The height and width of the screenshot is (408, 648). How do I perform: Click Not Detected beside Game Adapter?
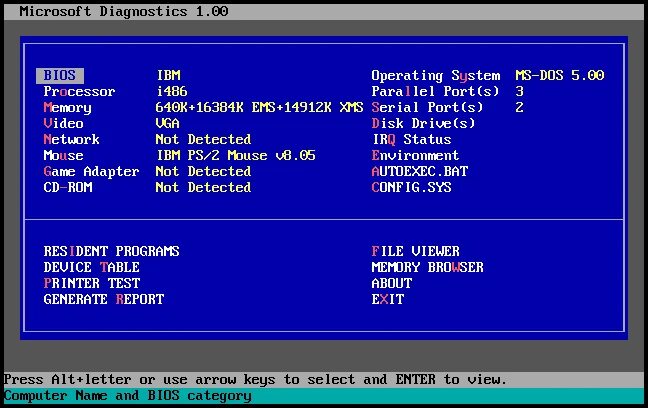(x=203, y=172)
